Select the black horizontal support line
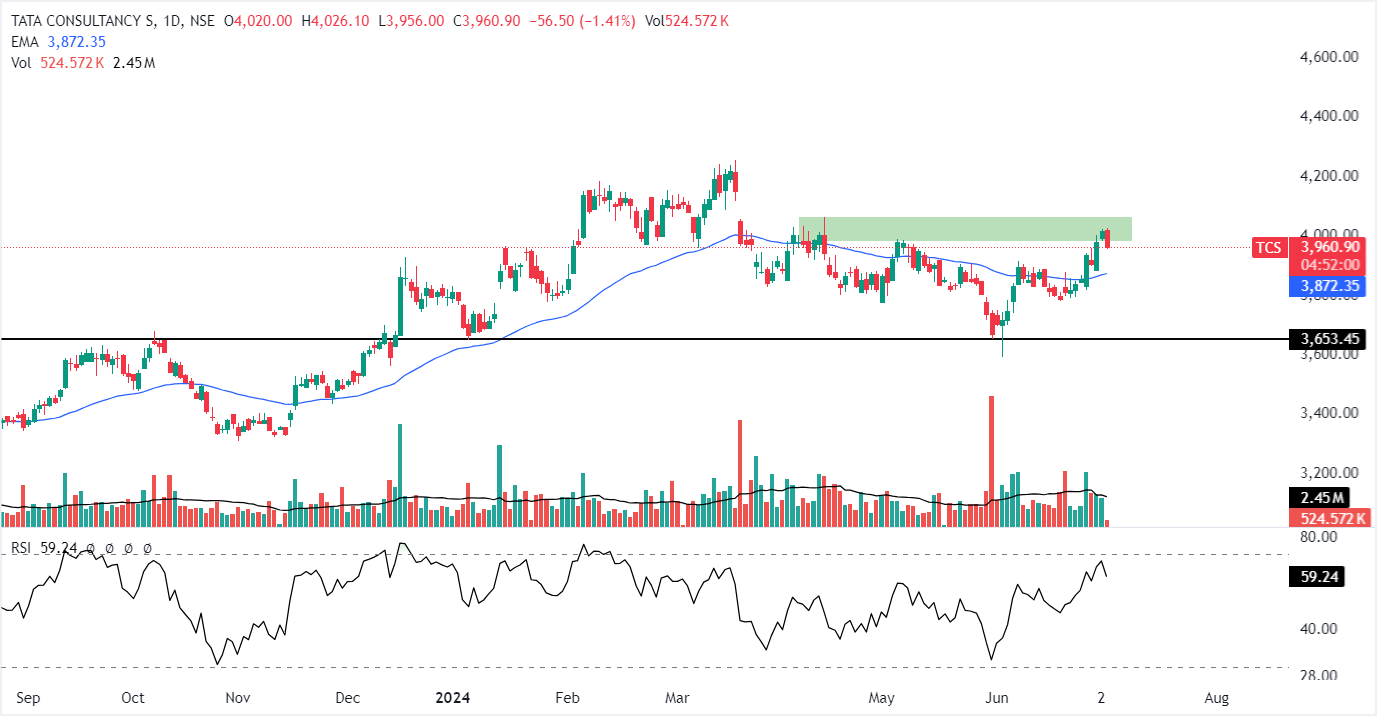1379x721 pixels. tap(600, 340)
